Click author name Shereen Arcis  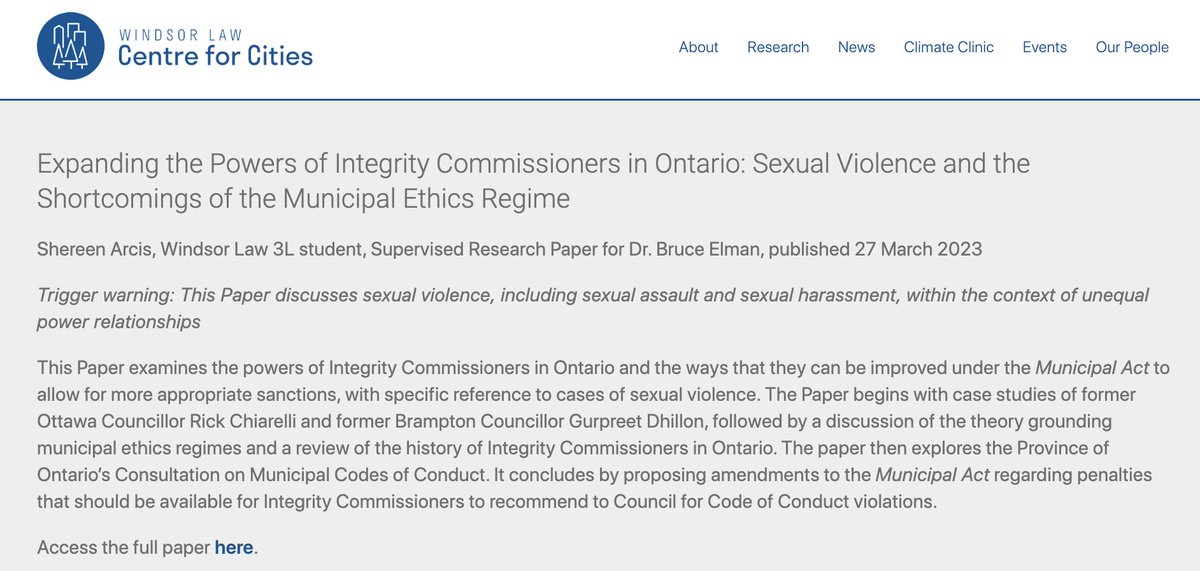point(91,249)
